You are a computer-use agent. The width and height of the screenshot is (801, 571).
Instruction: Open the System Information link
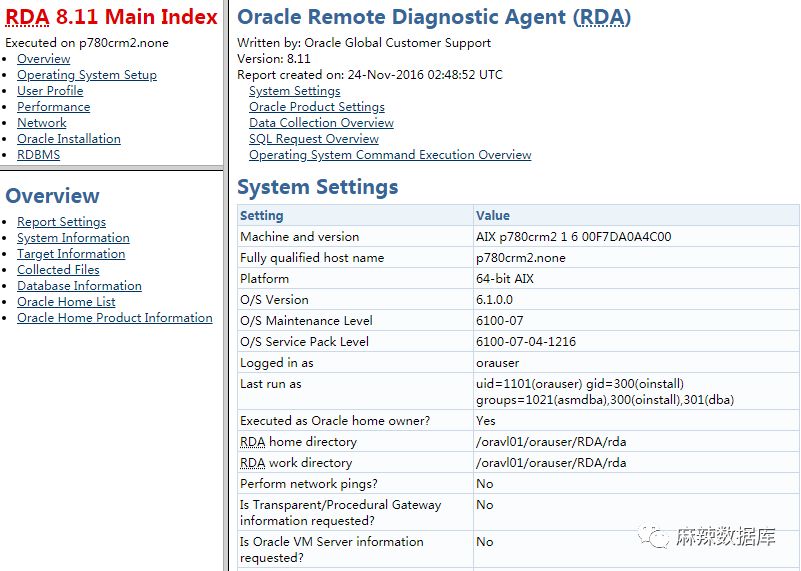click(x=73, y=238)
